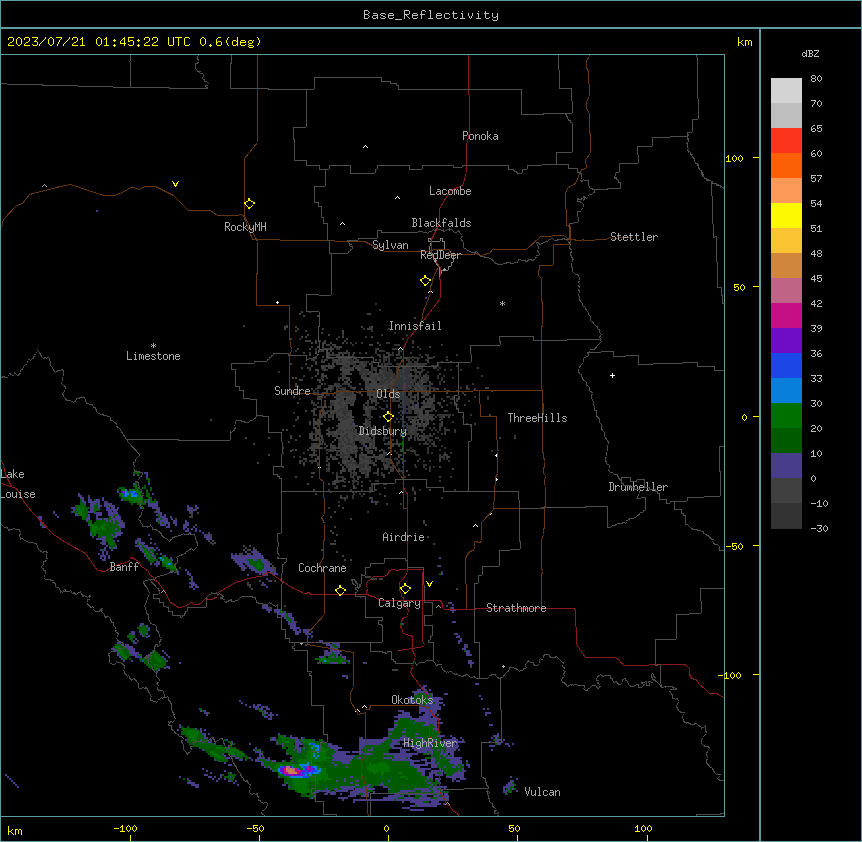
Task: Click the Cochrane city label
Action: click(322, 568)
